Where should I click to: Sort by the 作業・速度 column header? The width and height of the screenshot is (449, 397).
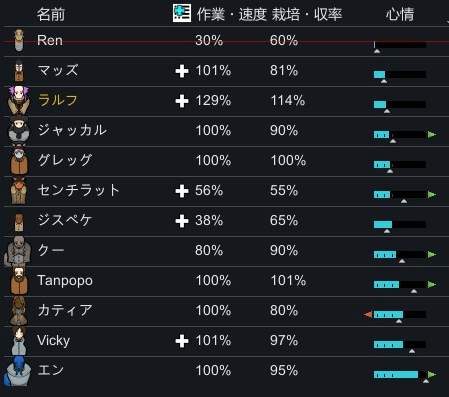tap(231, 14)
